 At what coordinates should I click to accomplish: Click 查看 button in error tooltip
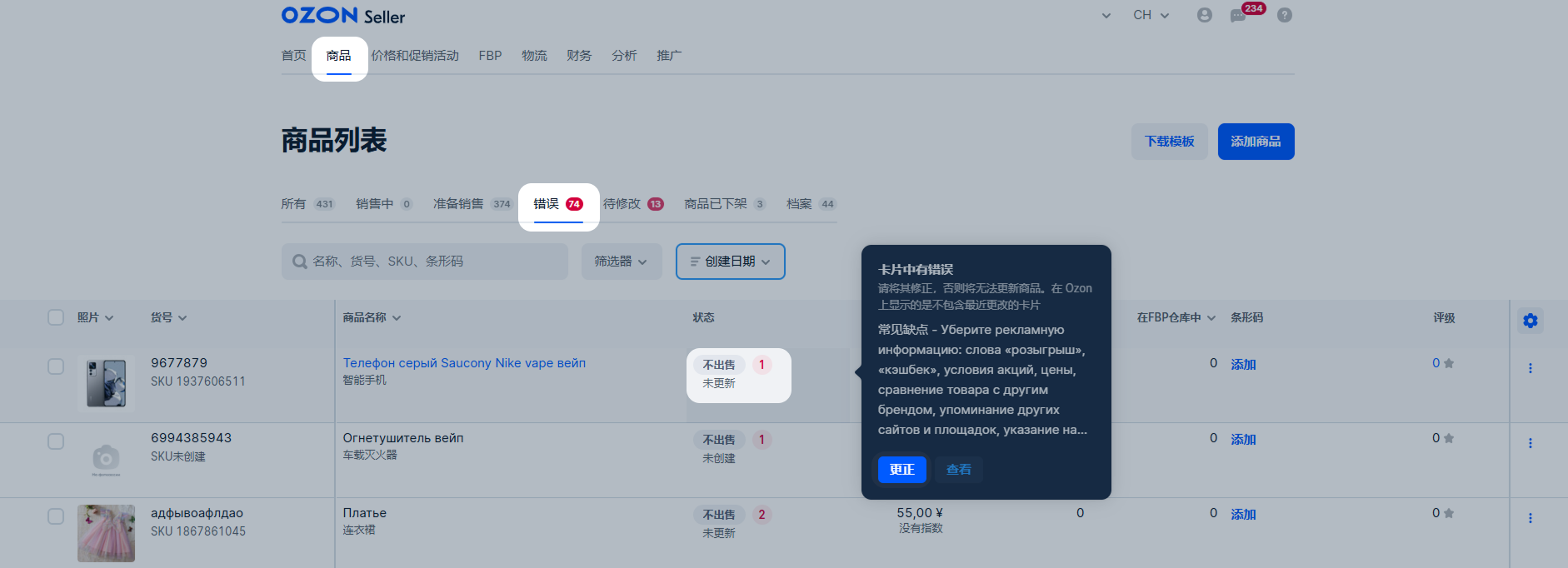coord(959,470)
